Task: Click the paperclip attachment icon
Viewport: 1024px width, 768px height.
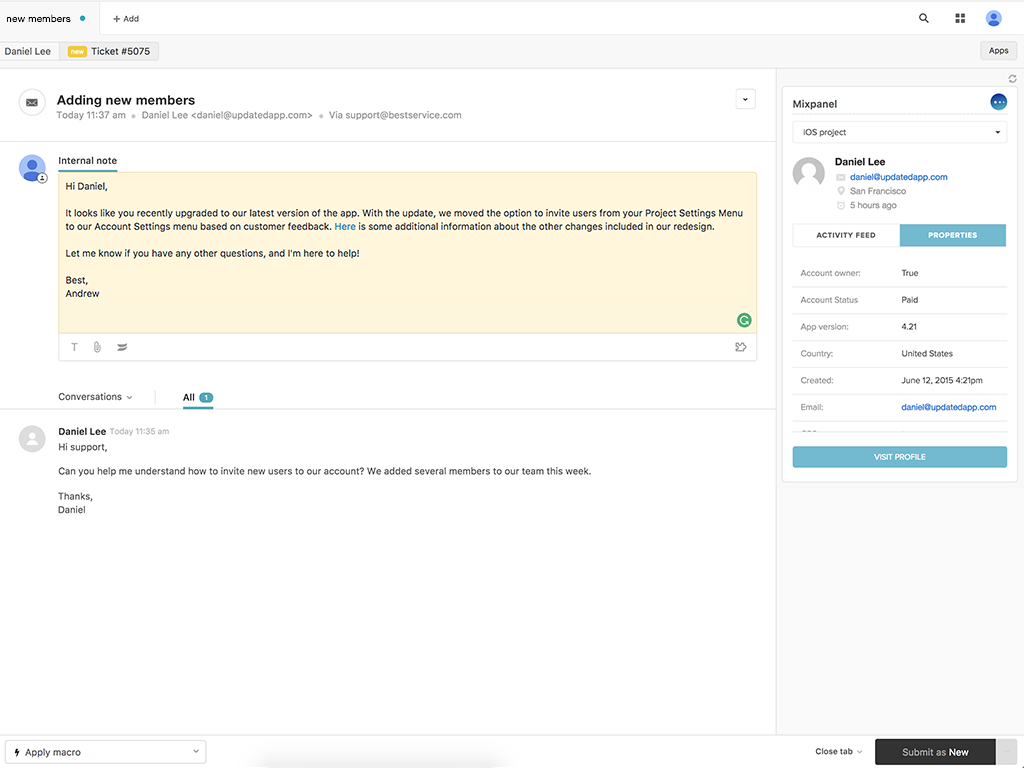Action: click(x=97, y=347)
